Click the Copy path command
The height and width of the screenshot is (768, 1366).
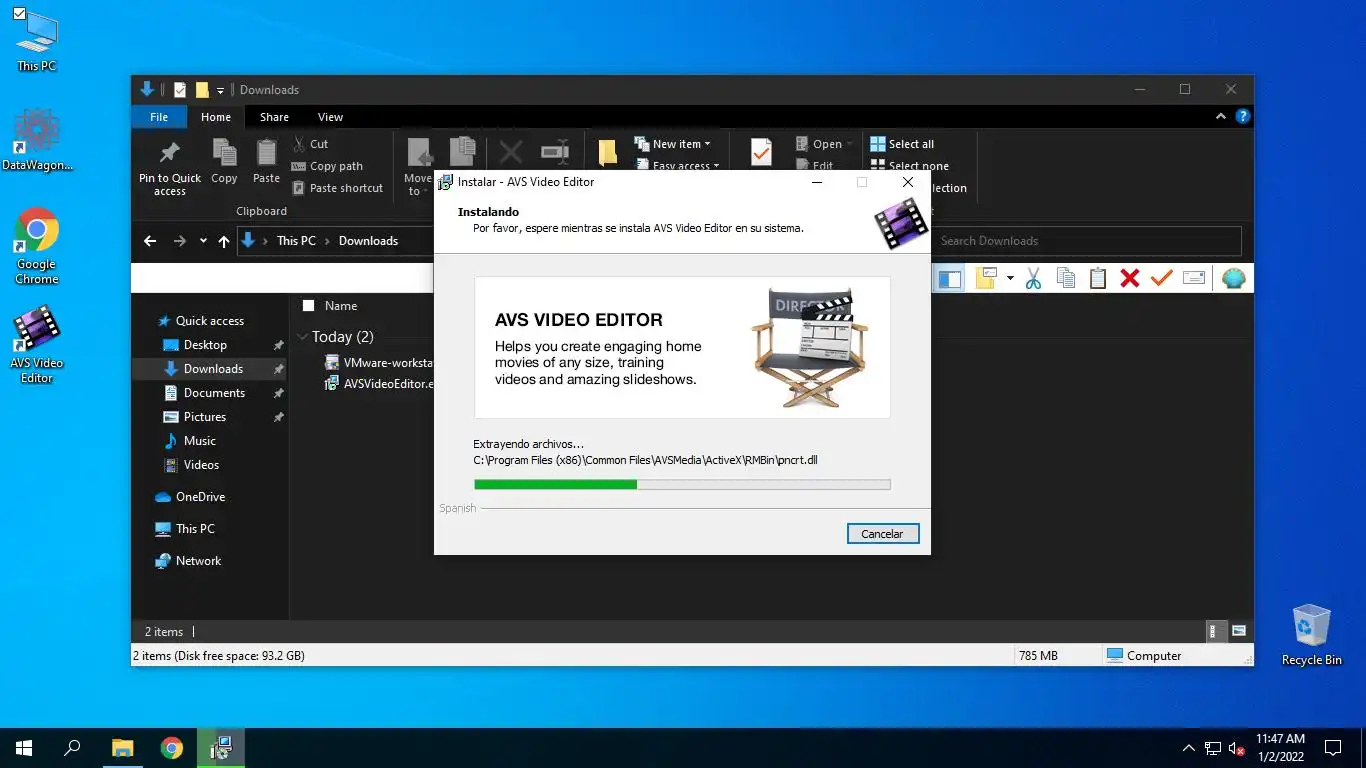tap(327, 166)
